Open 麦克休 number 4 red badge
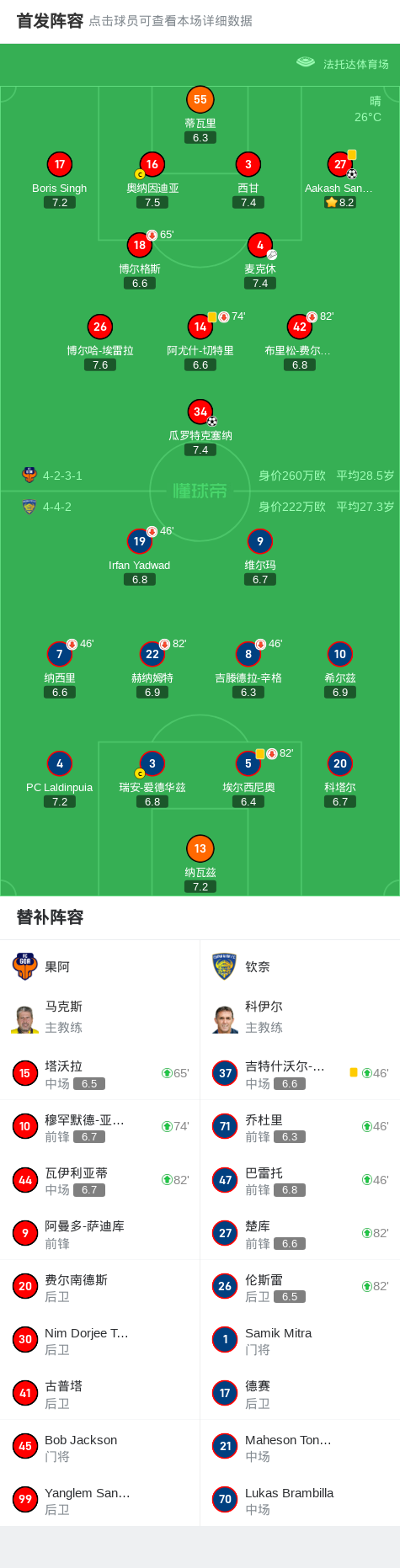This screenshot has height=1568, width=400. (260, 245)
